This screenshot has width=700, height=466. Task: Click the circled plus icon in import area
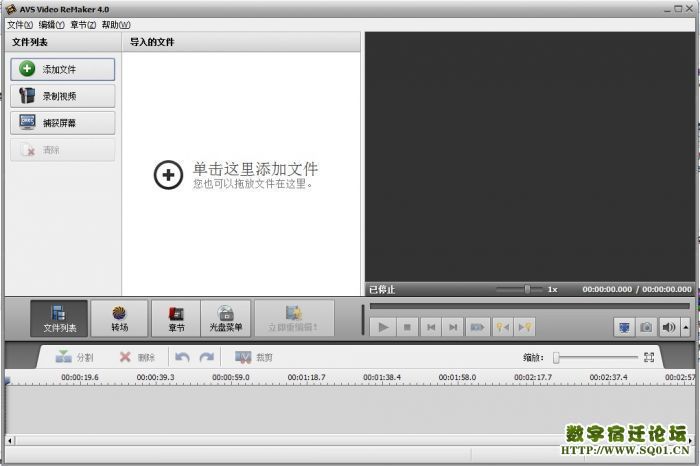tap(168, 175)
